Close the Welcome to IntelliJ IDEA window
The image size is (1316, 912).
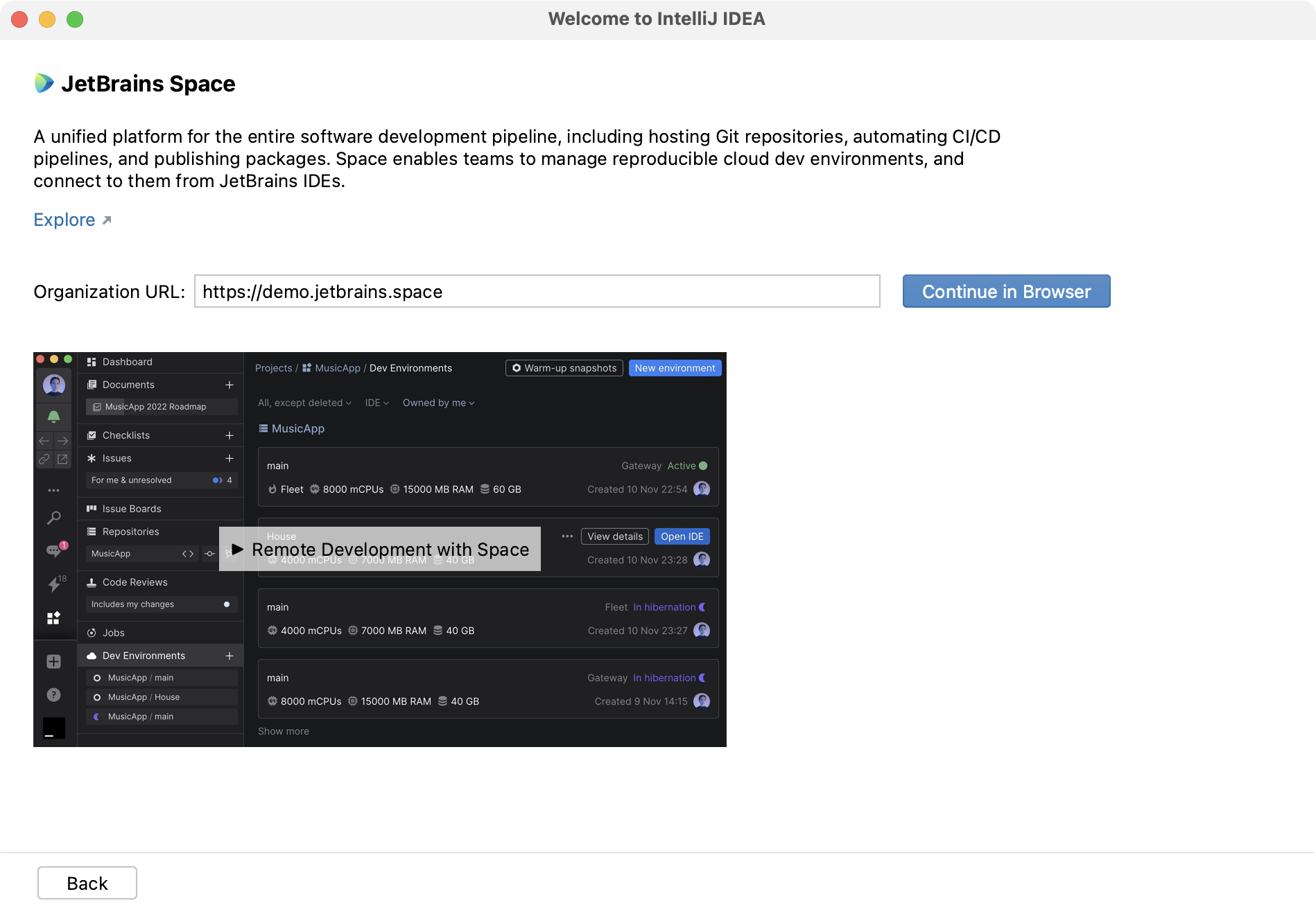coord(19,19)
